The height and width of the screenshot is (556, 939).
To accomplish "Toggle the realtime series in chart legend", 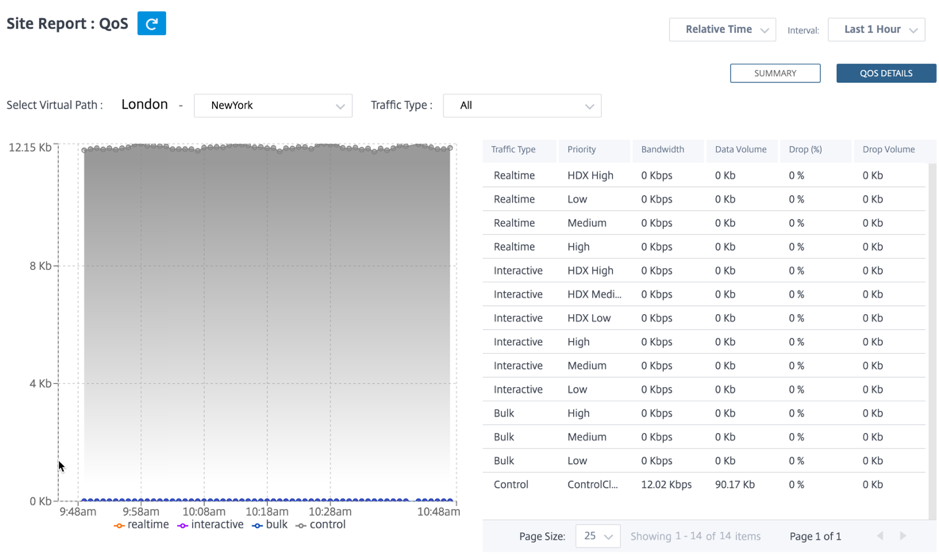I will pyautogui.click(x=141, y=525).
